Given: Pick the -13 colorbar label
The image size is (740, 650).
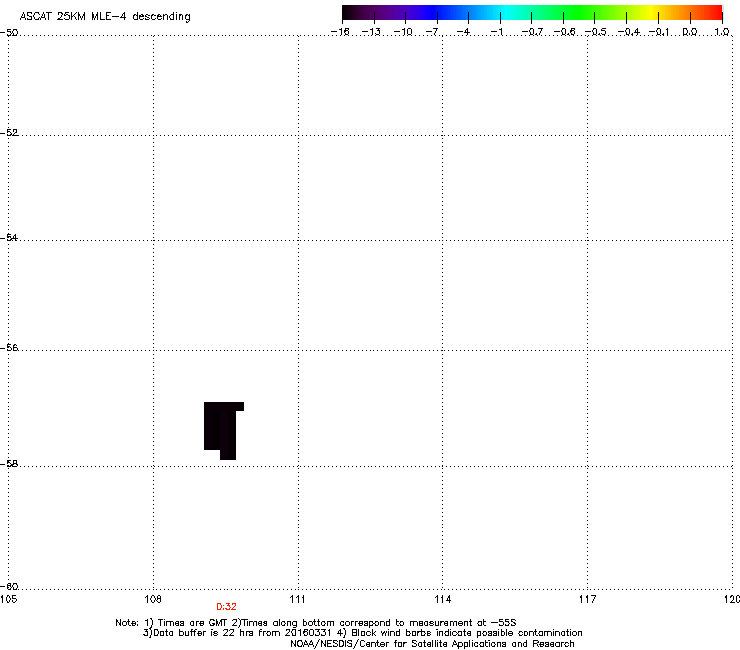Looking at the screenshot, I should (x=371, y=32).
